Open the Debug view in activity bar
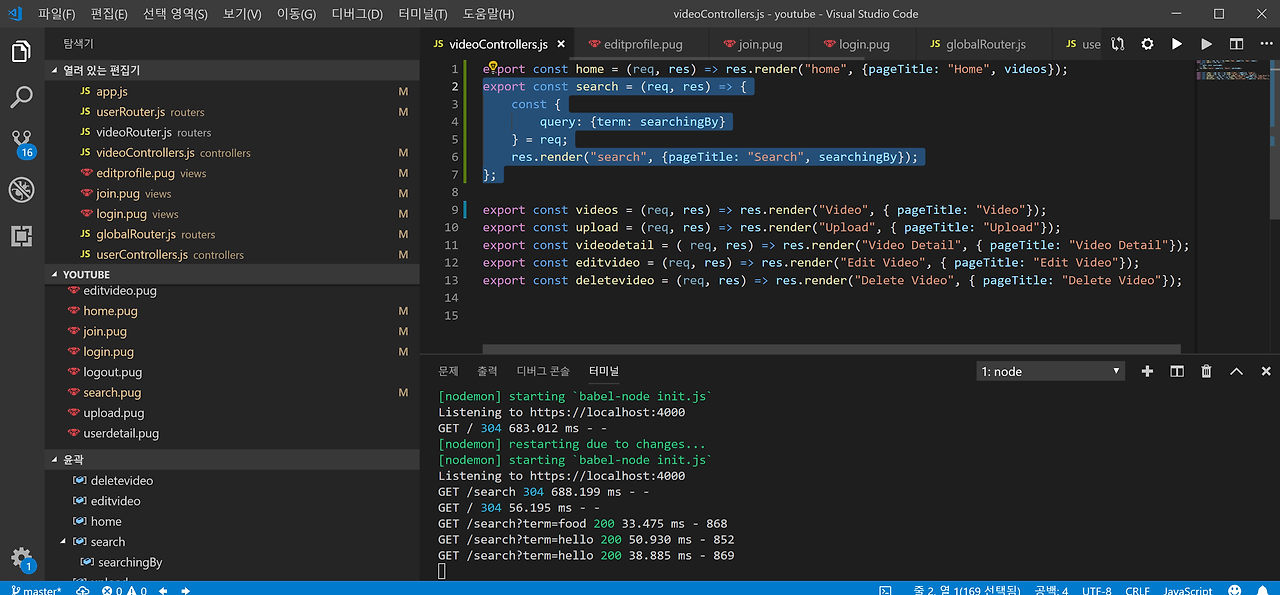This screenshot has width=1280, height=595. [22, 190]
